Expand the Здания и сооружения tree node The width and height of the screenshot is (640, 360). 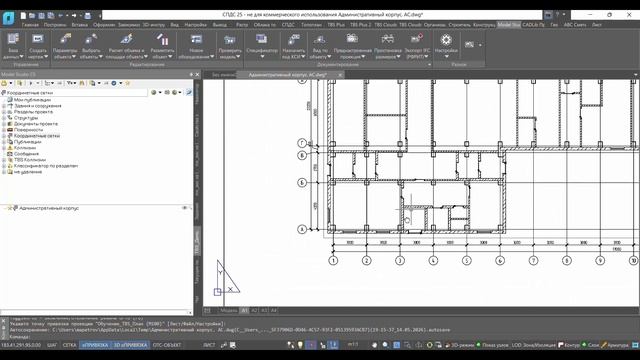[4, 106]
